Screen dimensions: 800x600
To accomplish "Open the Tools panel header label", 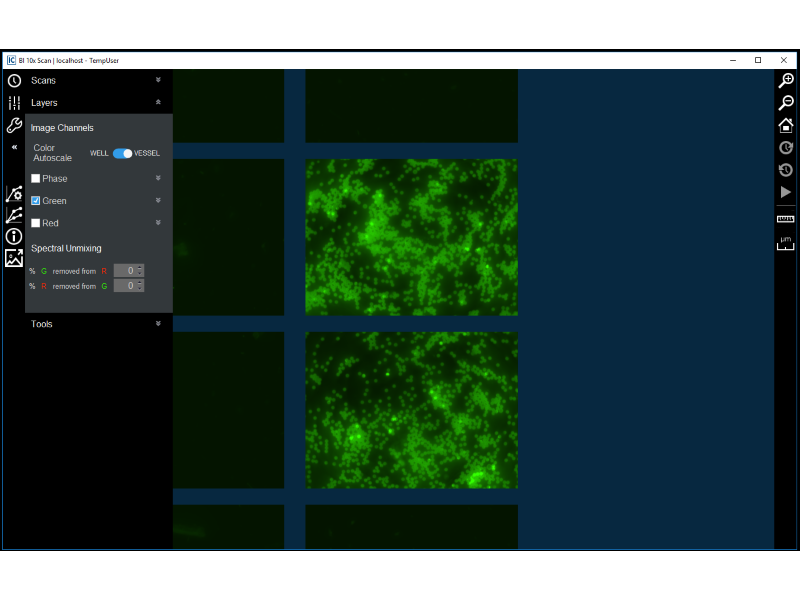I will (x=42, y=324).
